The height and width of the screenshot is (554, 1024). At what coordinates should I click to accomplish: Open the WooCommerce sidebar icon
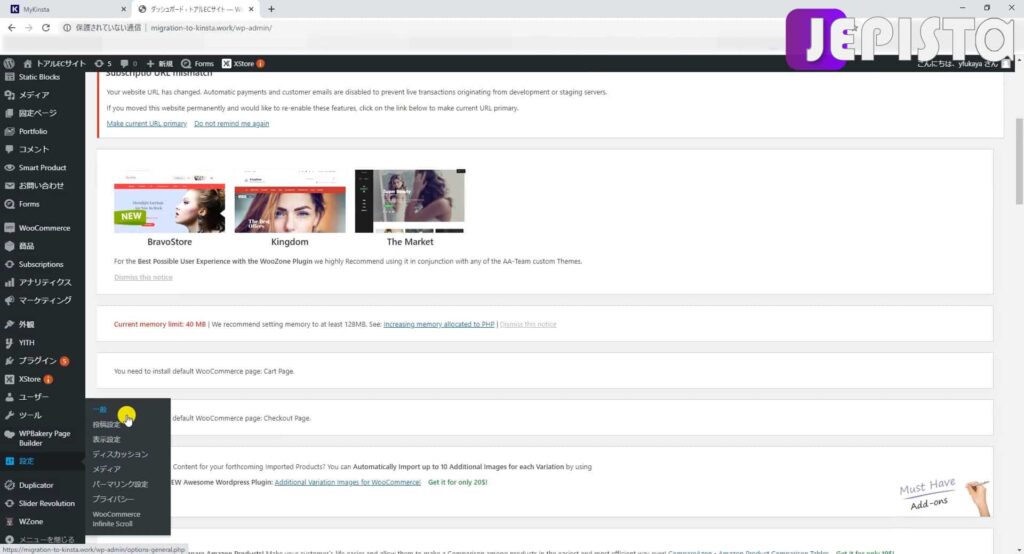[x=9, y=228]
